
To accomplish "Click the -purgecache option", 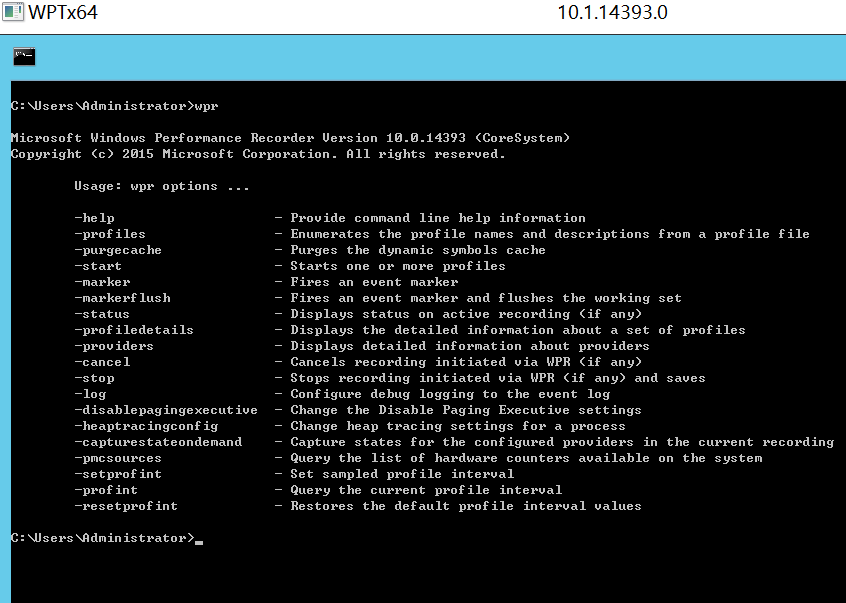I will [118, 250].
